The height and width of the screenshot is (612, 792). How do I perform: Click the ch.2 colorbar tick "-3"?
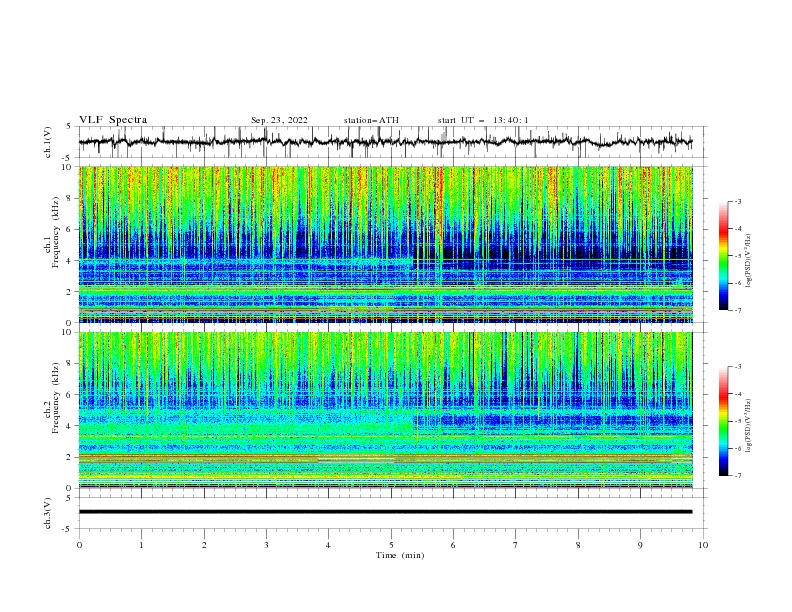(x=737, y=367)
